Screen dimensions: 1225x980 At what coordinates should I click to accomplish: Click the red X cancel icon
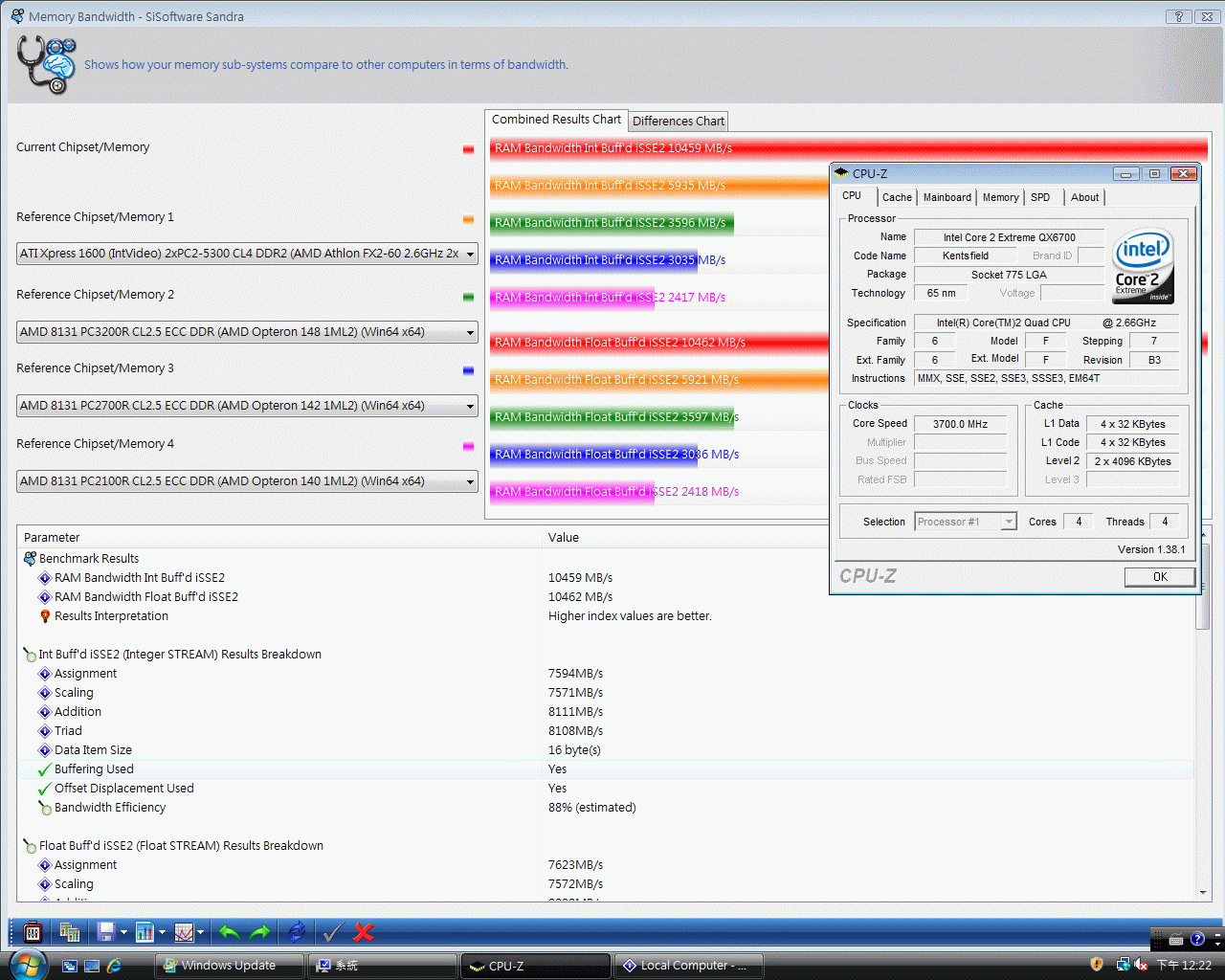[x=364, y=931]
